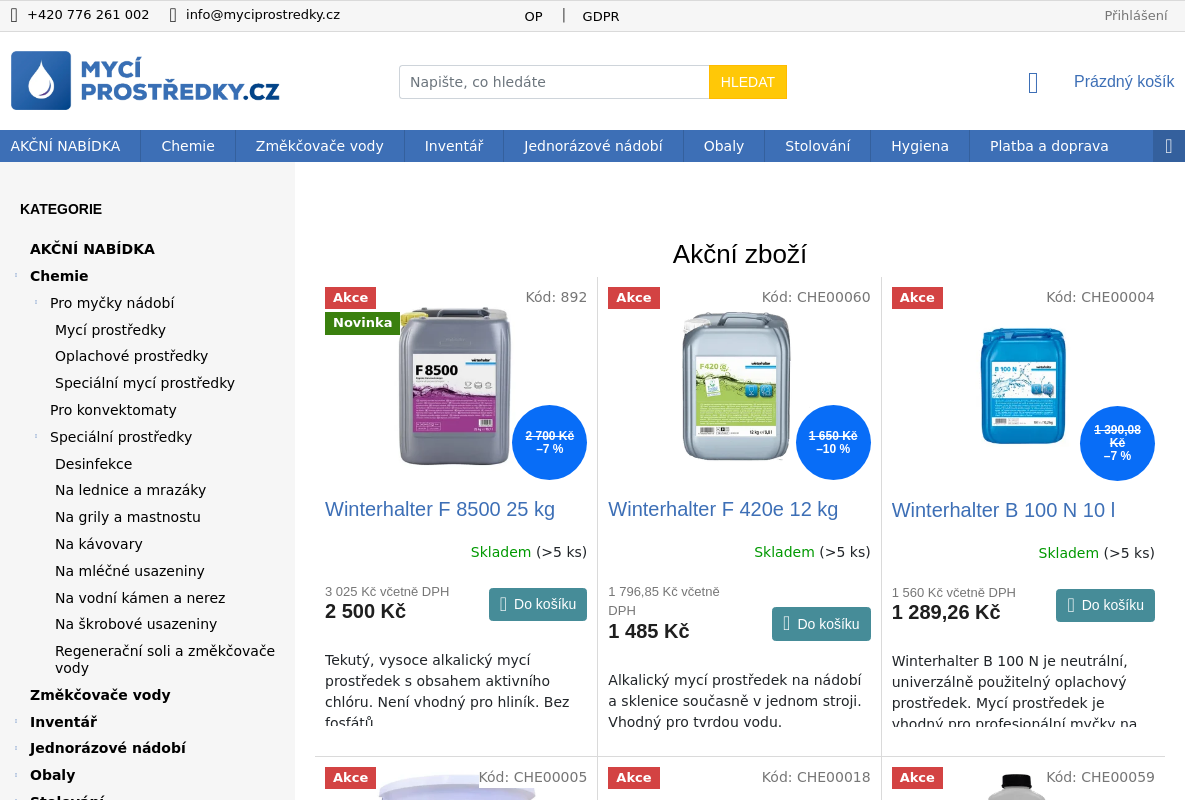Select Pro konvektomaty in the sidebar
The image size is (1200, 800).
point(113,410)
